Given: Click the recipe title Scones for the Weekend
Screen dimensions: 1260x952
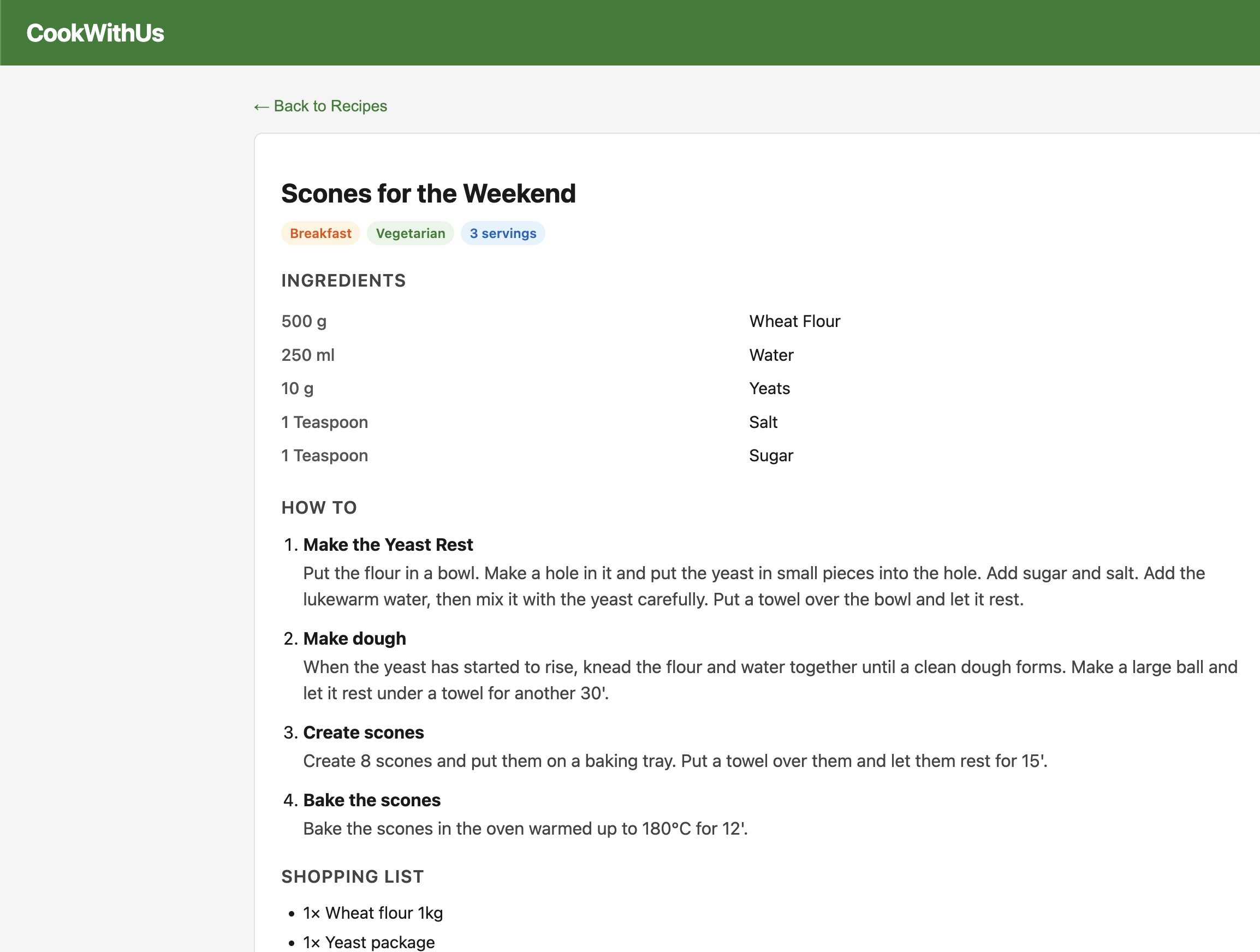Looking at the screenshot, I should 428,193.
